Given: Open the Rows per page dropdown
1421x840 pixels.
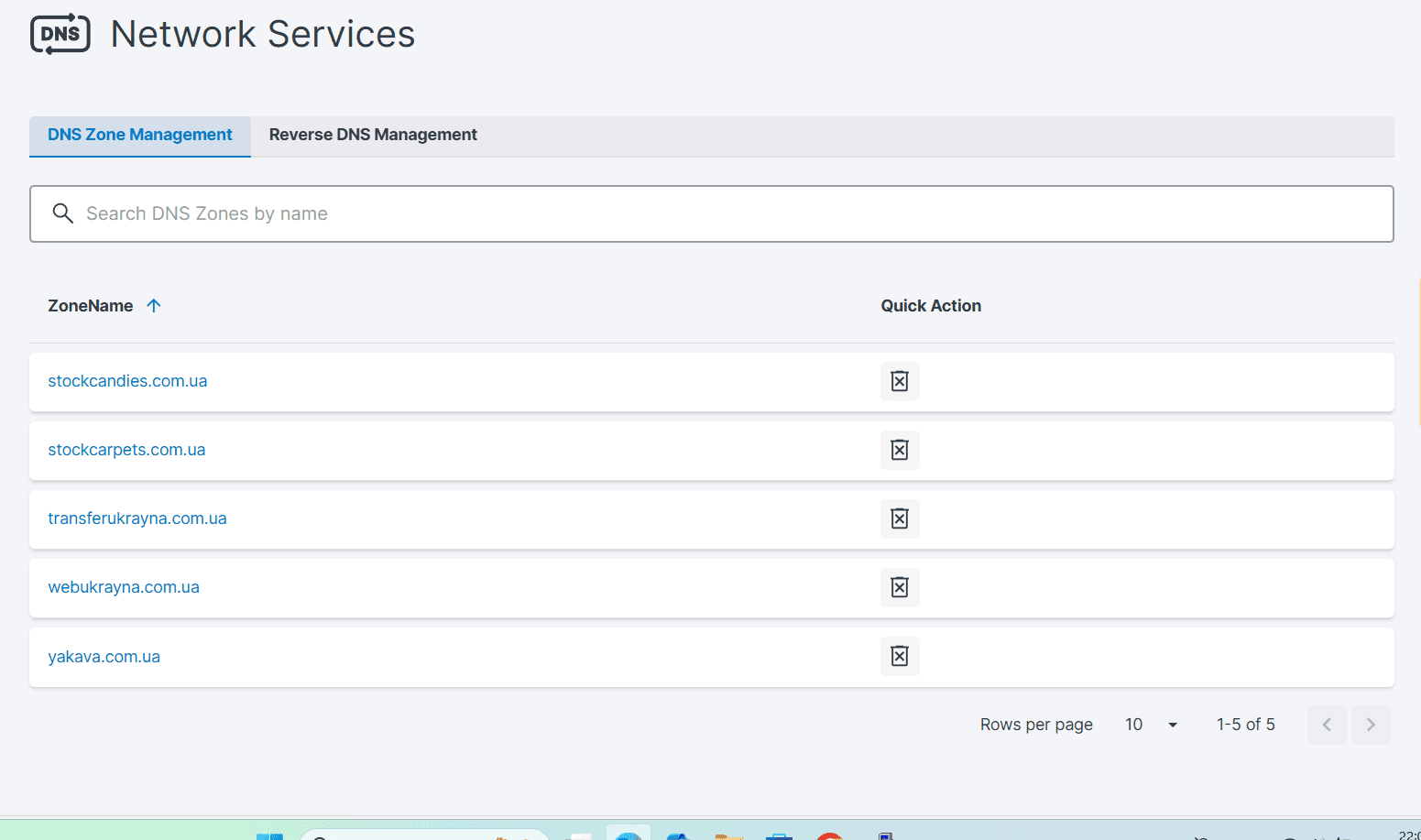Looking at the screenshot, I should [1152, 725].
